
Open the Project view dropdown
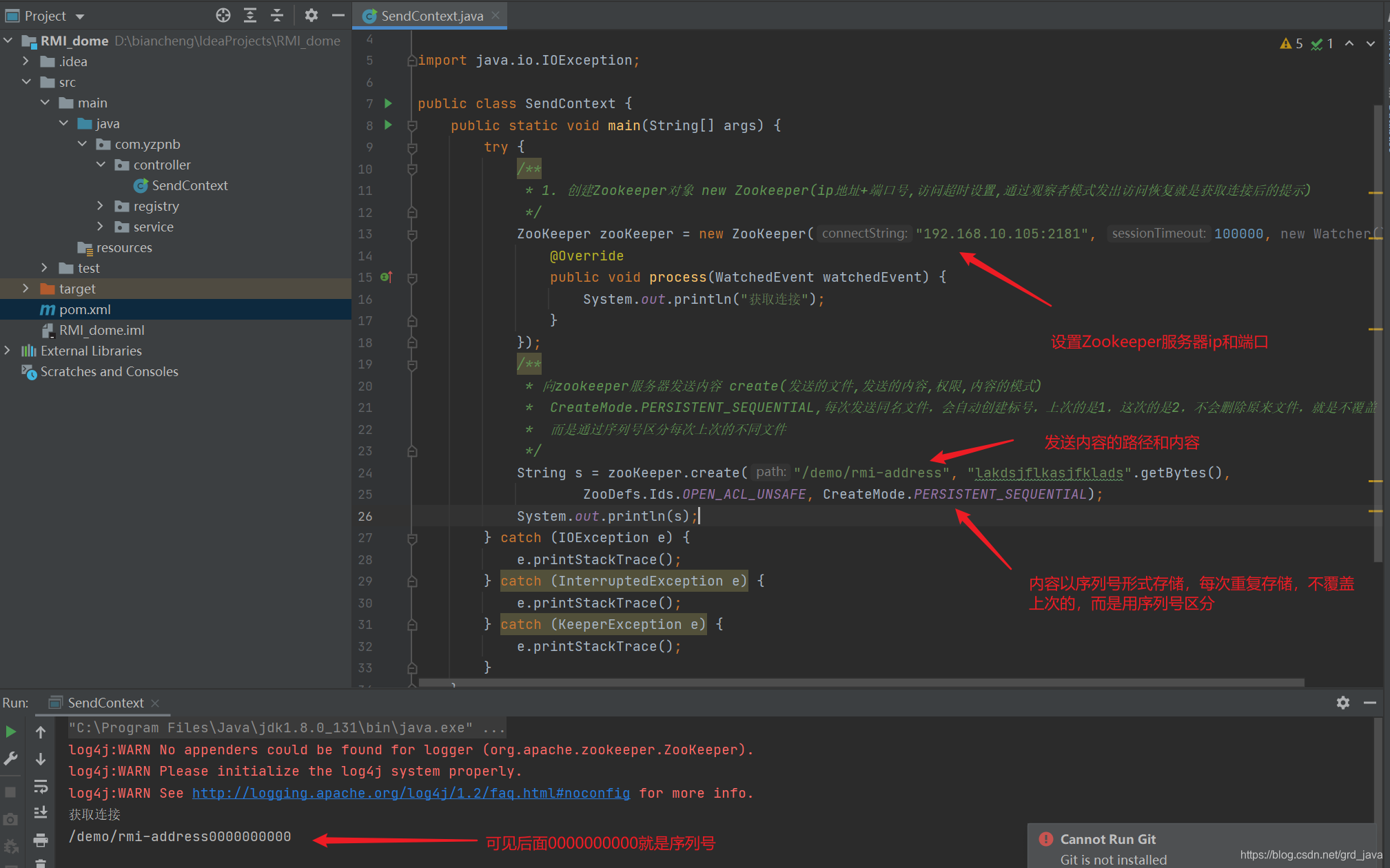click(80, 16)
